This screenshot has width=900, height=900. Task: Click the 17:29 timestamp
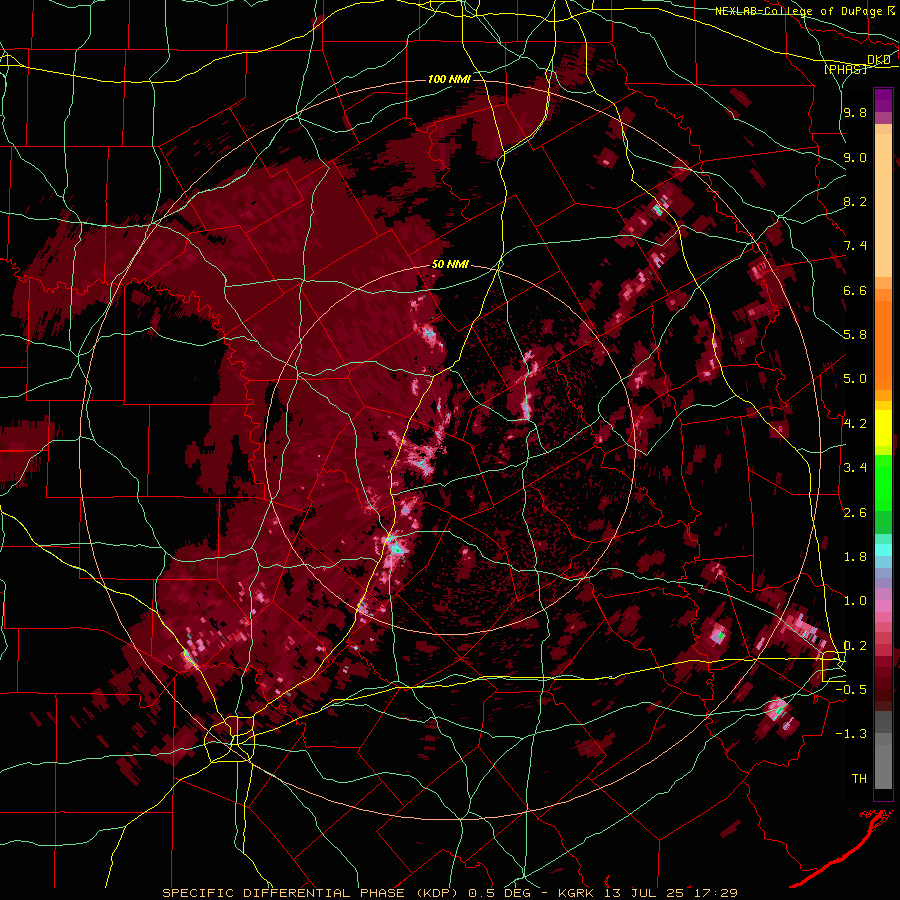click(x=715, y=893)
